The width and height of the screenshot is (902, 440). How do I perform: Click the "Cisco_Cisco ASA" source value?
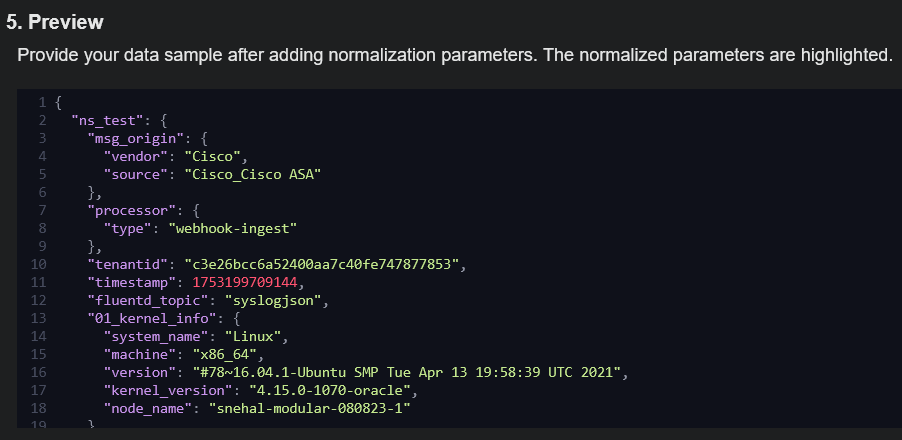(253, 174)
